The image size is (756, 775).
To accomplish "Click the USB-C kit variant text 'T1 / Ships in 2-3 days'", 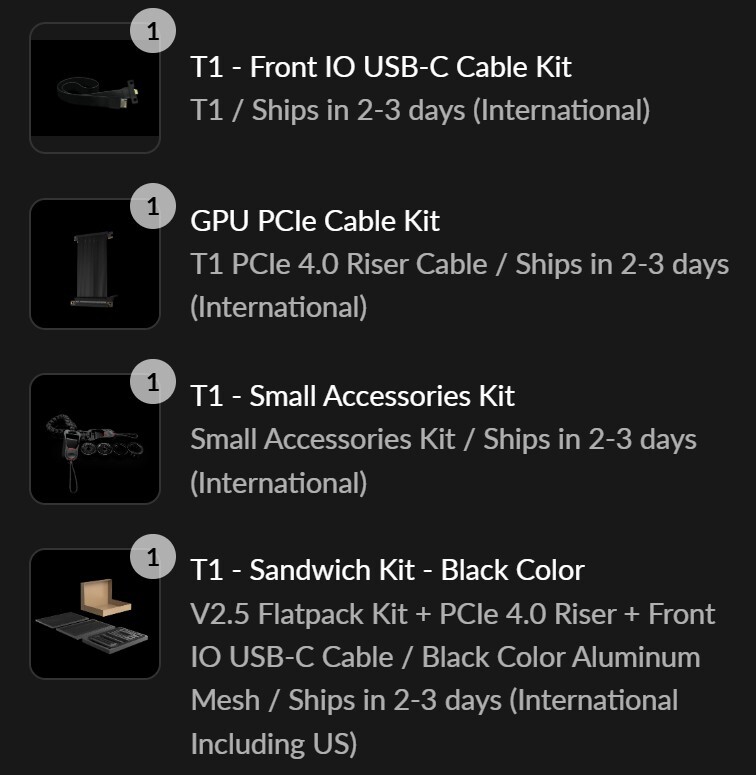I will click(x=328, y=110).
